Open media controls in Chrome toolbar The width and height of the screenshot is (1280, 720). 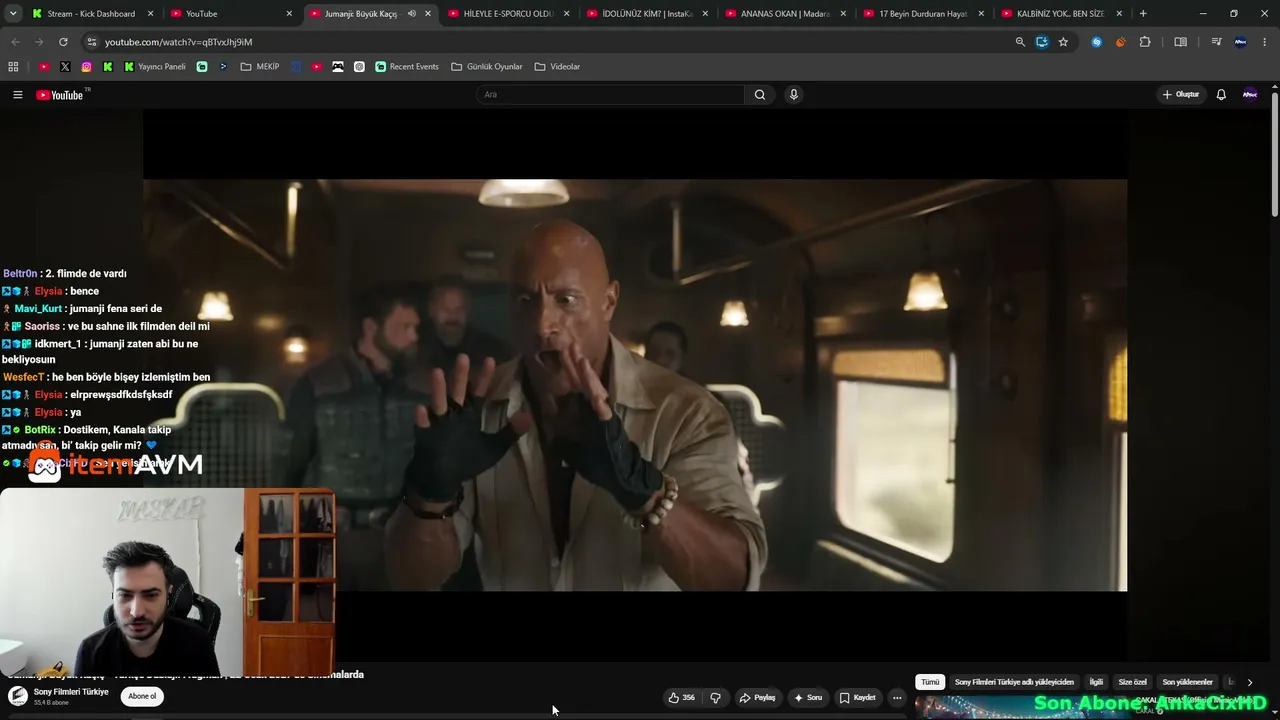click(x=1216, y=42)
